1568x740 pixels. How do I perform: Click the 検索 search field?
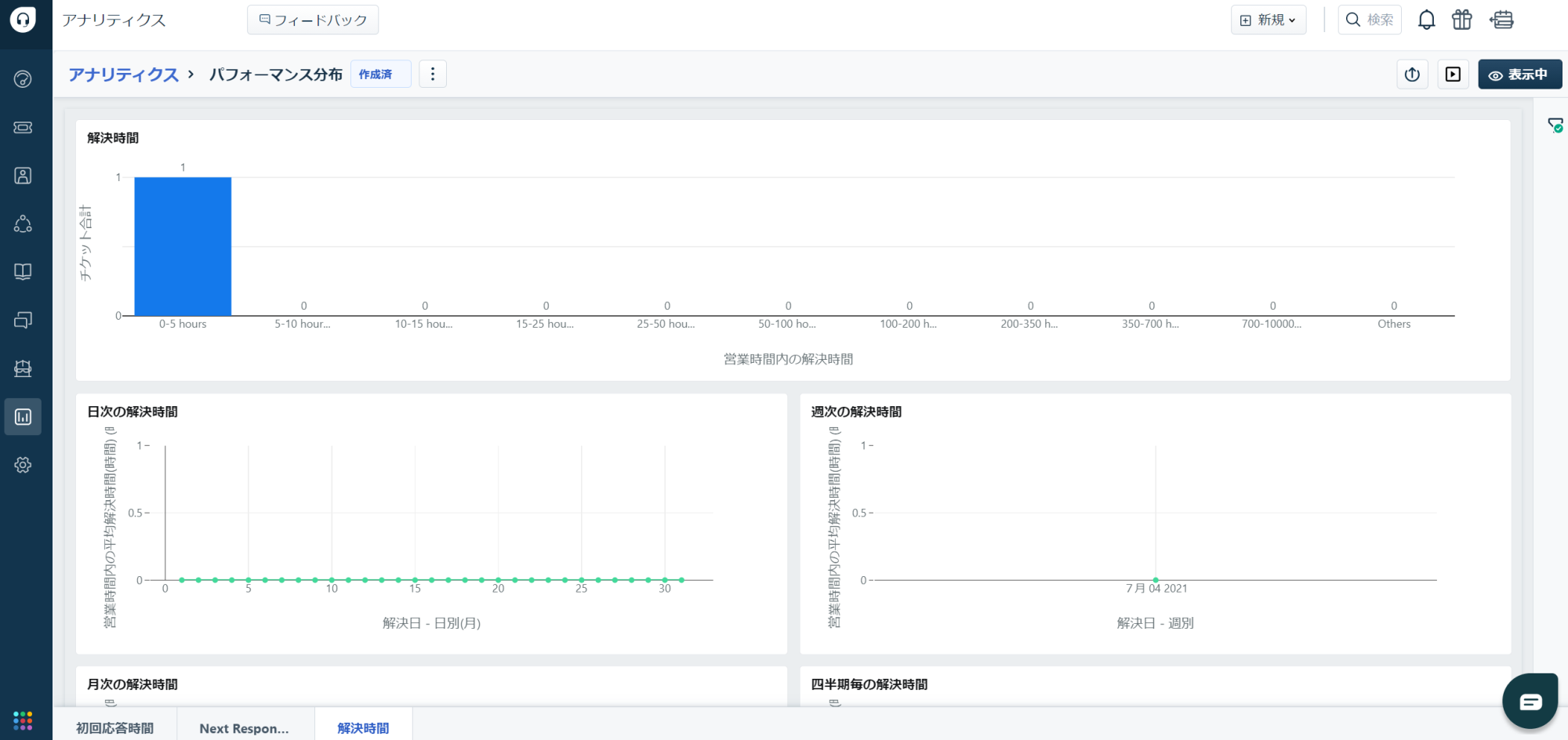(1370, 20)
